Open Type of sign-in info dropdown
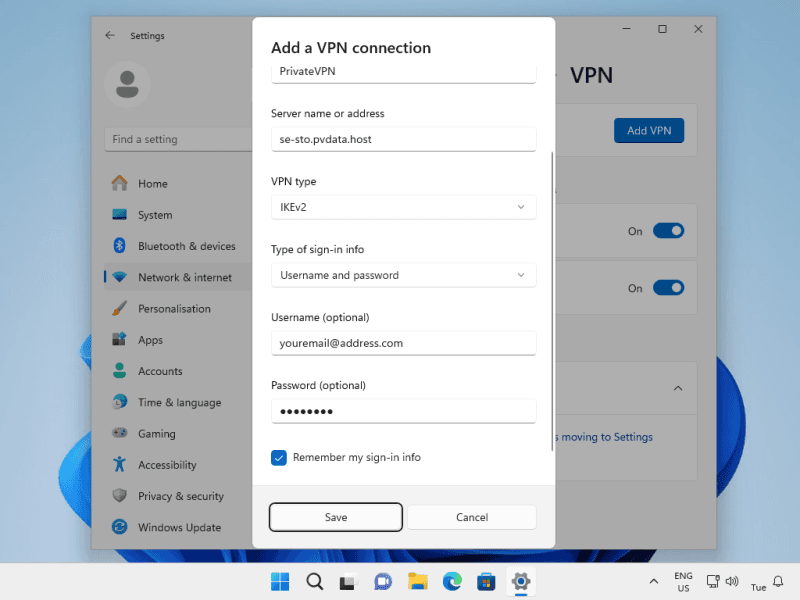This screenshot has width=800, height=600. pyautogui.click(x=403, y=275)
